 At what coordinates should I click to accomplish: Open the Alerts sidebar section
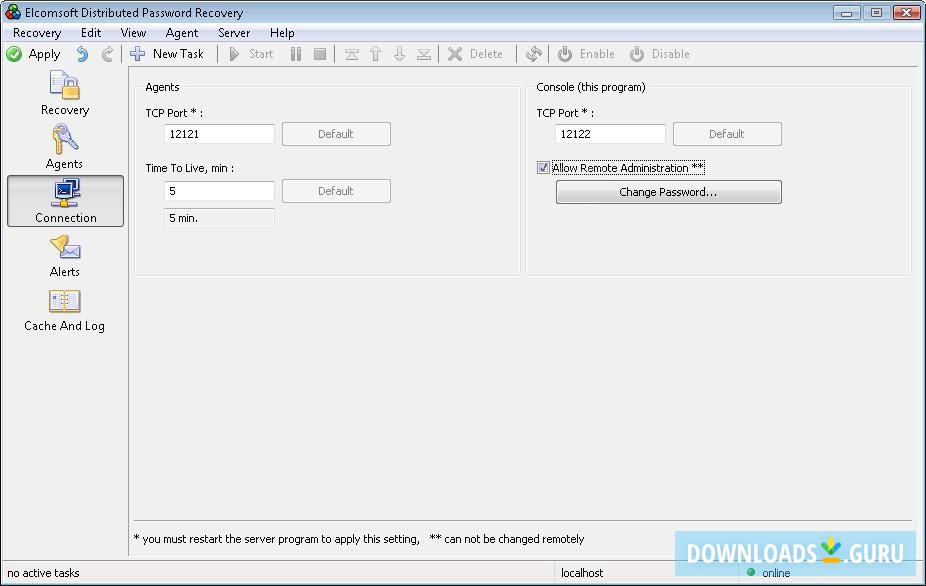coord(64,255)
